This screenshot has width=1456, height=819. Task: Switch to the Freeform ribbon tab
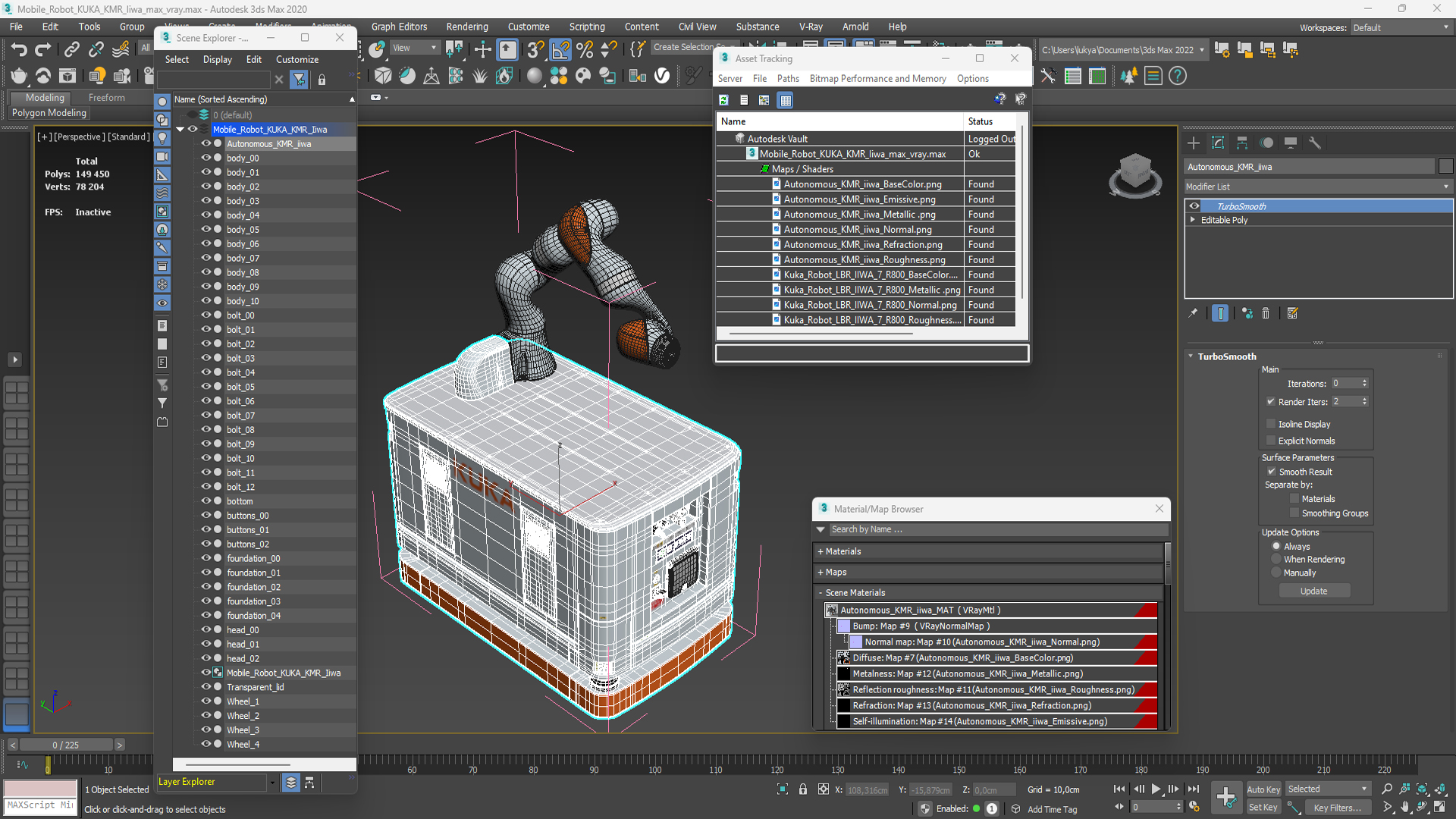[106, 98]
